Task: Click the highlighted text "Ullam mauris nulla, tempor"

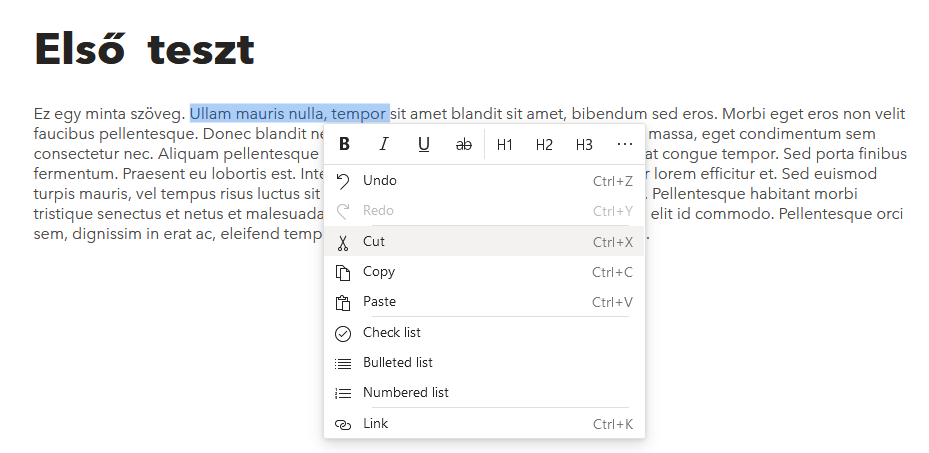Action: click(289, 113)
